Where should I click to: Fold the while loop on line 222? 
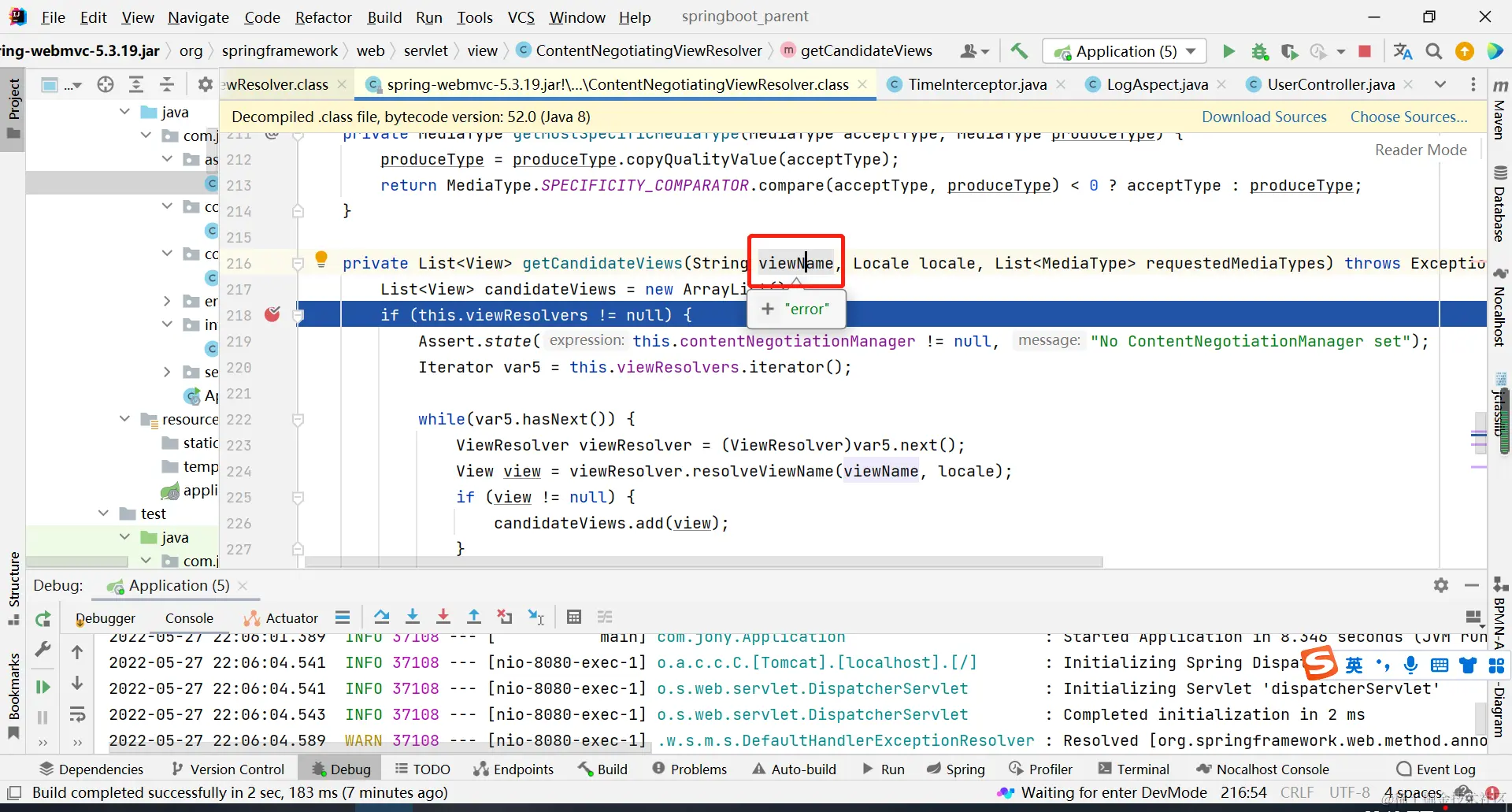tap(298, 420)
